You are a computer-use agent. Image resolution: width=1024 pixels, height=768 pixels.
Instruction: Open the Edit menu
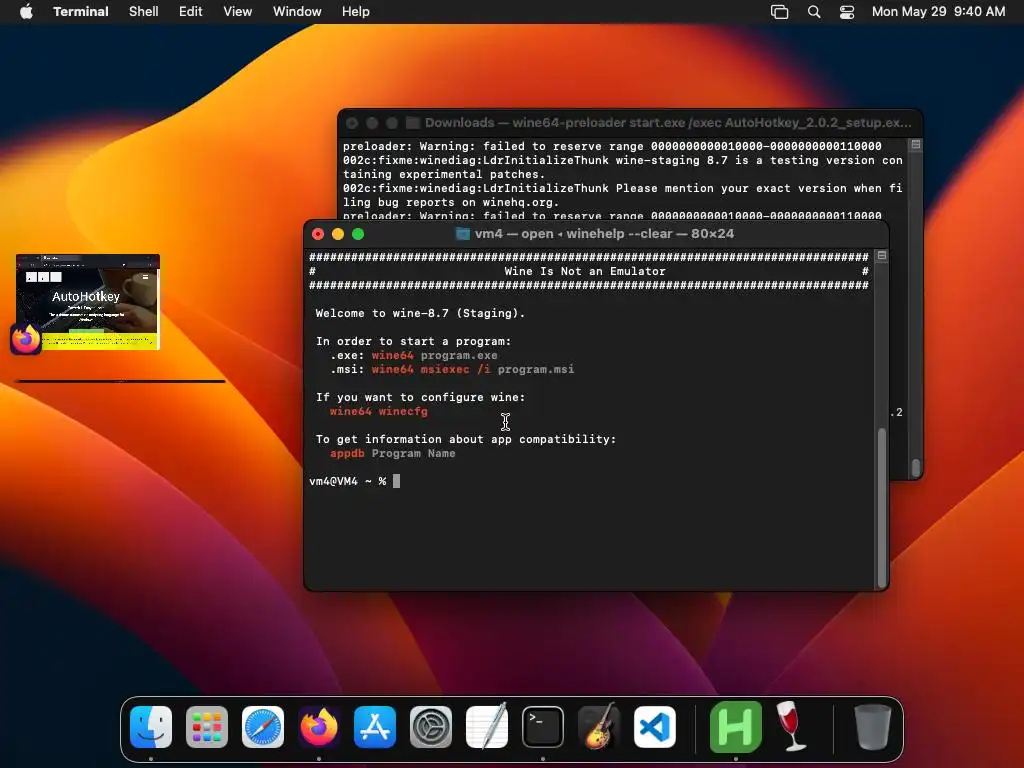[191, 12]
